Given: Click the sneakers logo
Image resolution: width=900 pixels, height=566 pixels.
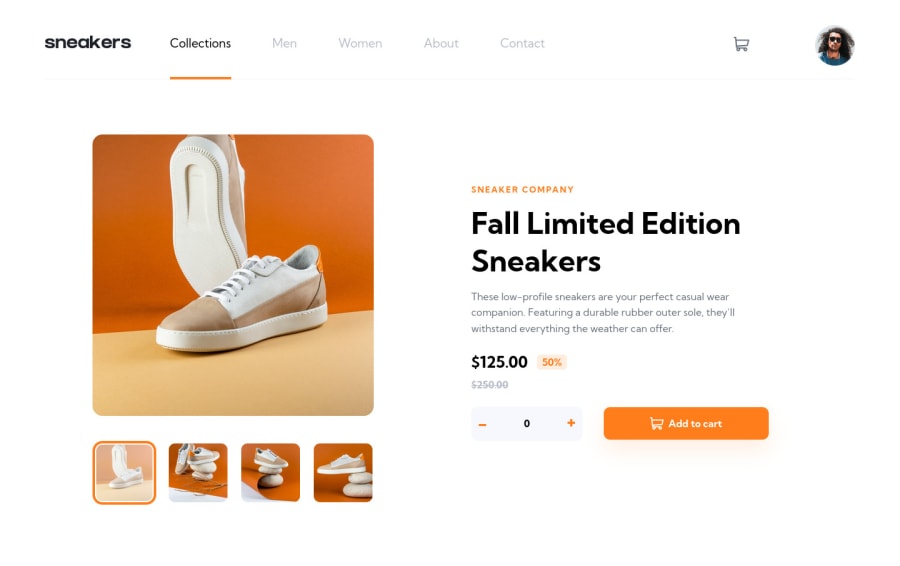Looking at the screenshot, I should coord(88,42).
